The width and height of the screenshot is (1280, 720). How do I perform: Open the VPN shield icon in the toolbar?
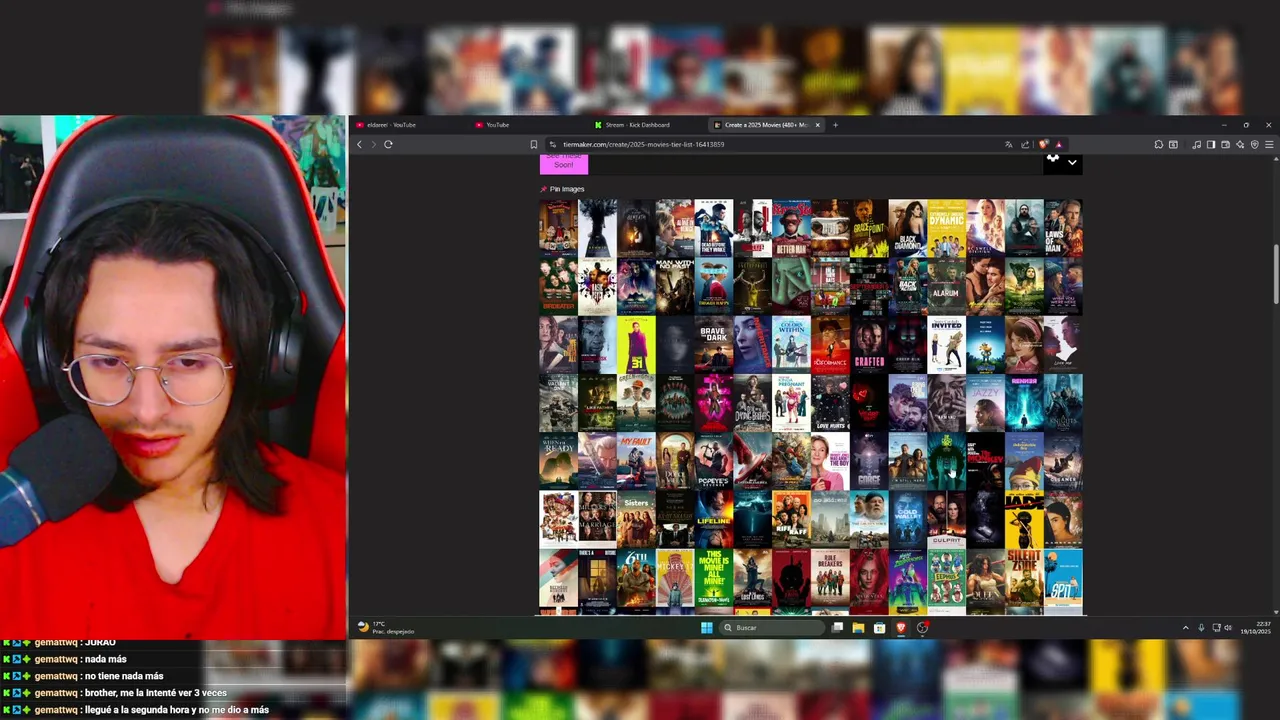[x=1255, y=144]
